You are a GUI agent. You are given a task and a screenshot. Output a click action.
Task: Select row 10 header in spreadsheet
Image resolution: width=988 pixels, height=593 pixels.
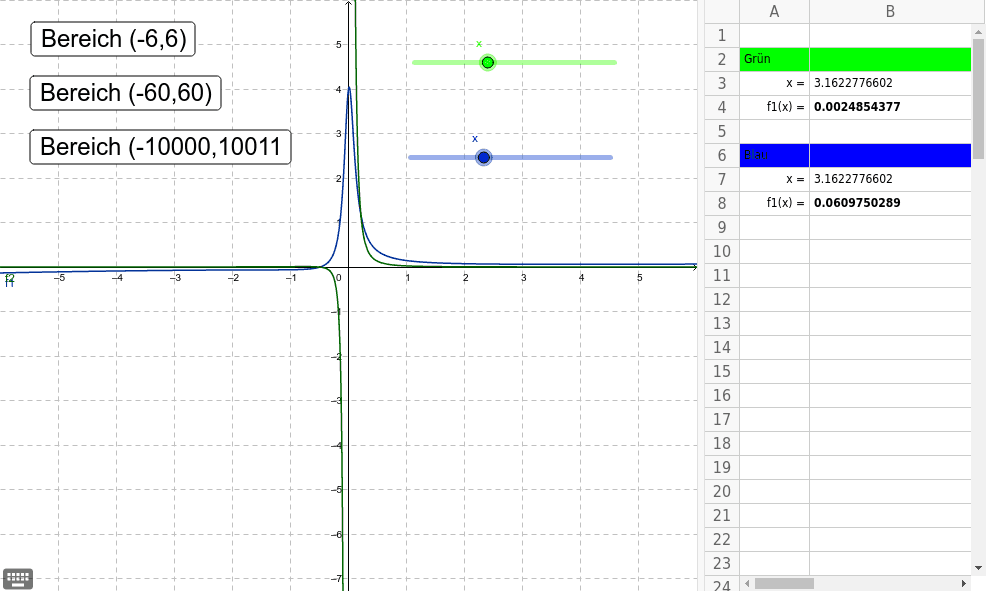[x=722, y=251]
